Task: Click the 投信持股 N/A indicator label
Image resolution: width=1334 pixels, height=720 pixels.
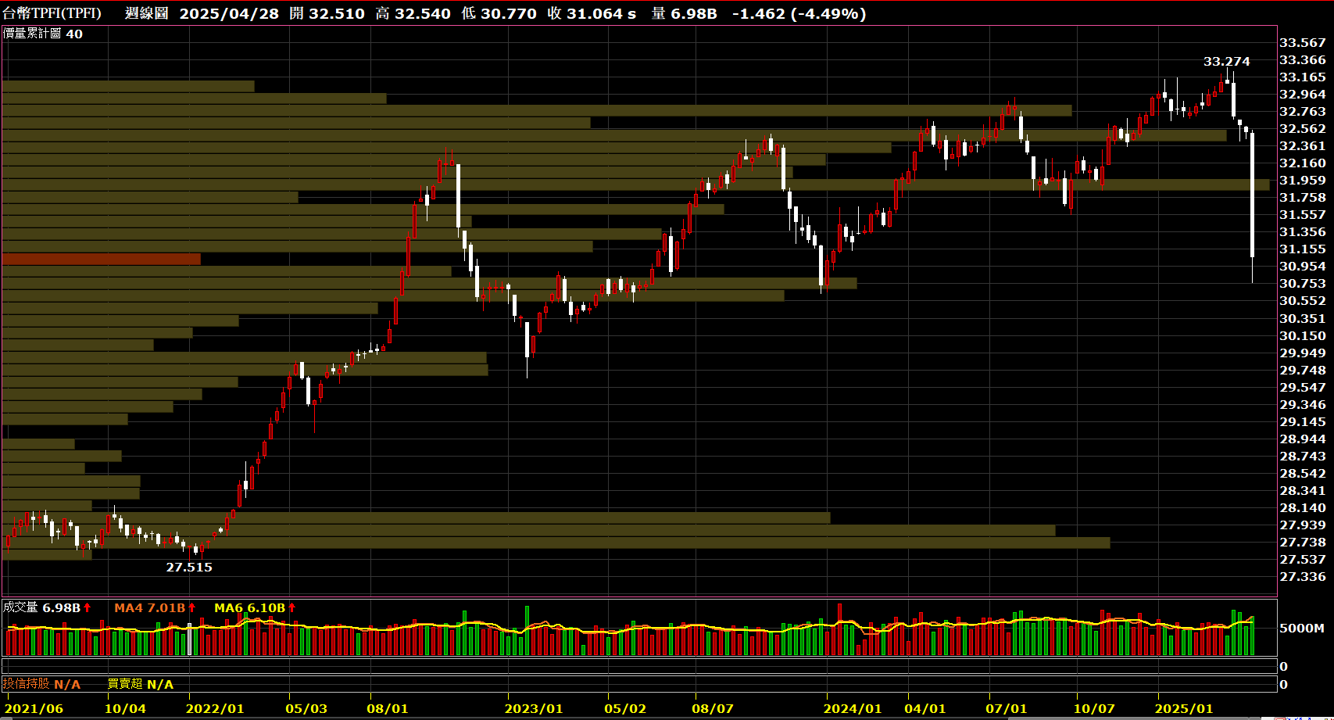Action: pos(42,684)
